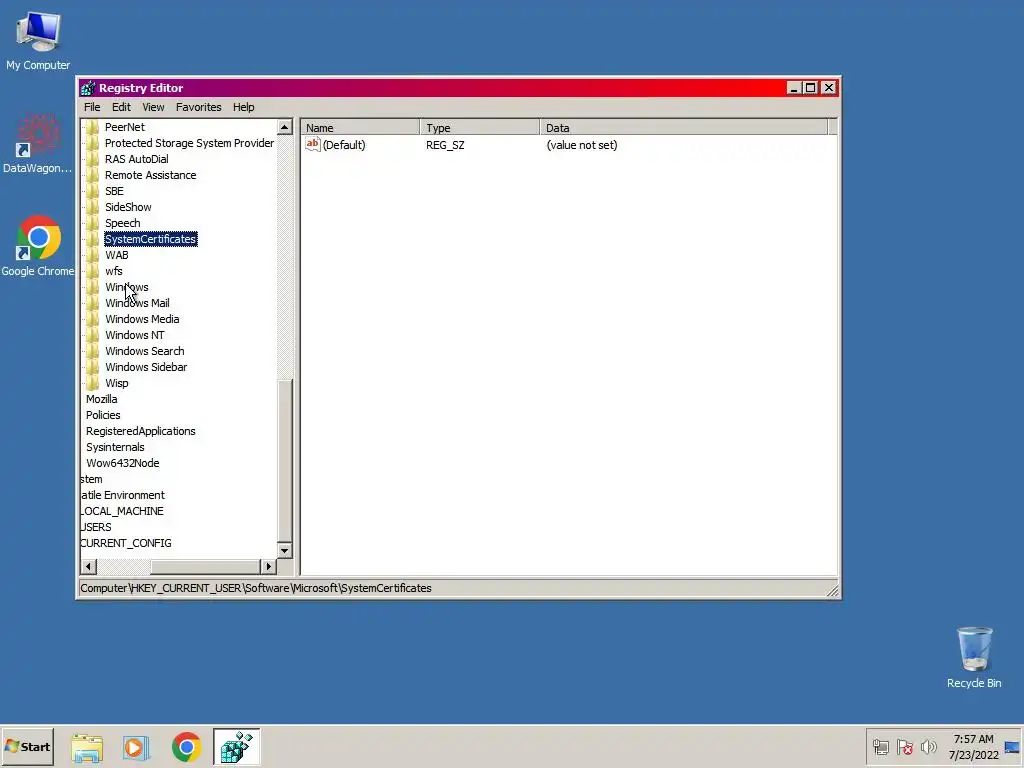Image resolution: width=1024 pixels, height=768 pixels.
Task: Click tree pane scroll right arrow
Action: [268, 566]
